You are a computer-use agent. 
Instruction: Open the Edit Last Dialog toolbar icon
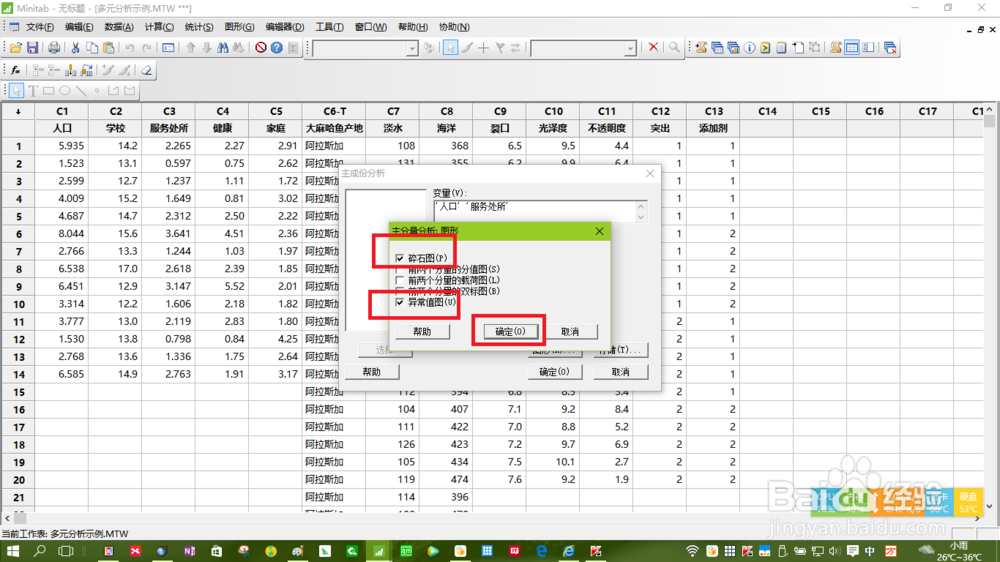(x=168, y=48)
